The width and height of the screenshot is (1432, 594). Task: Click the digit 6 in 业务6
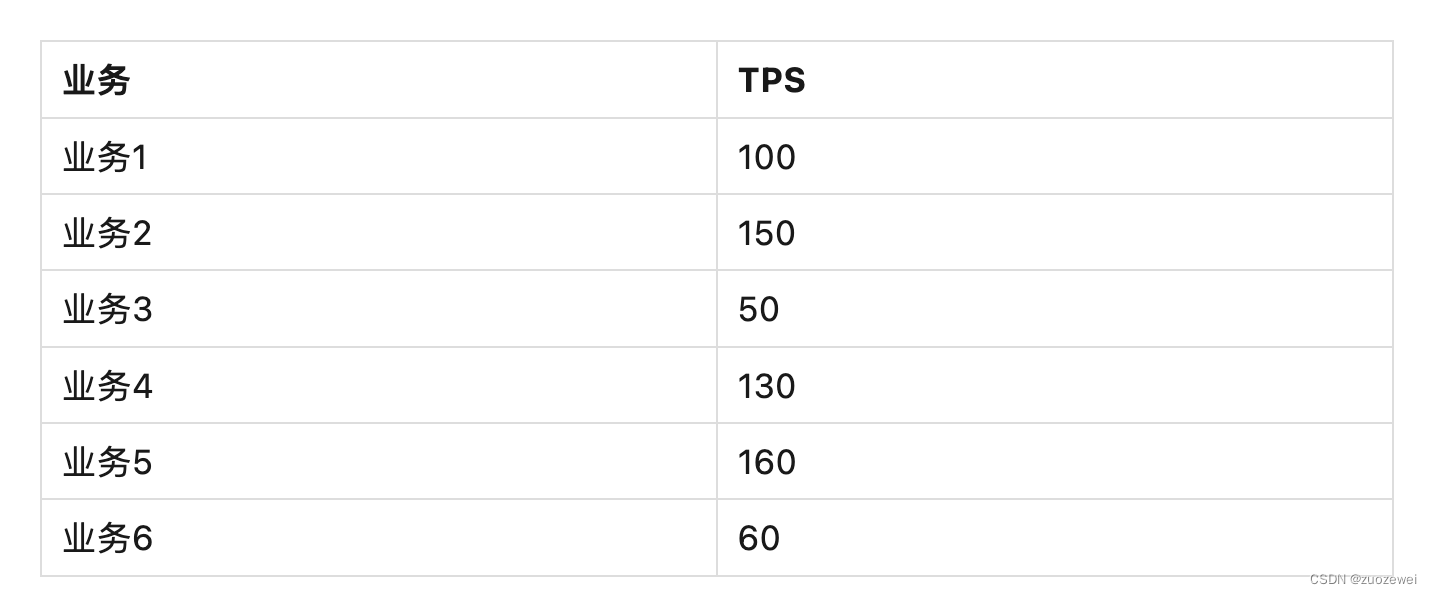[x=142, y=539]
